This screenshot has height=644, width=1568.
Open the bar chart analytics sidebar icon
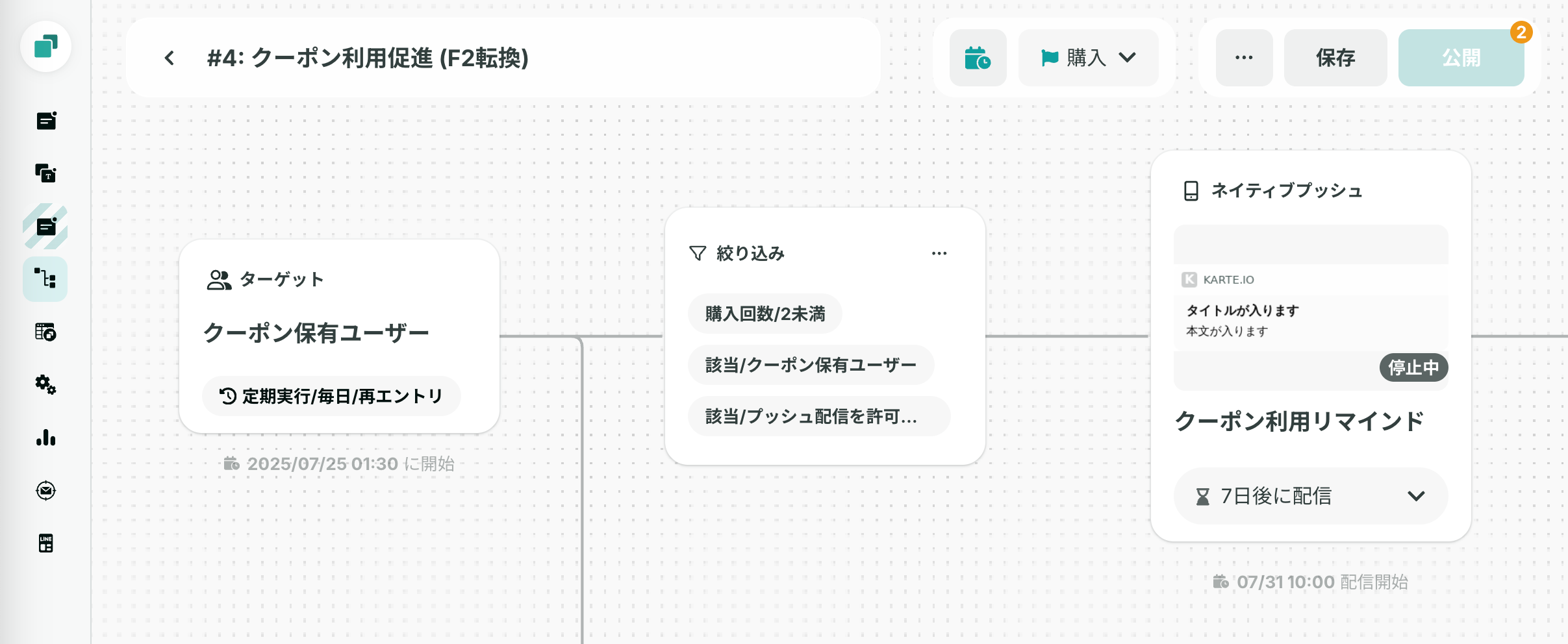(45, 438)
